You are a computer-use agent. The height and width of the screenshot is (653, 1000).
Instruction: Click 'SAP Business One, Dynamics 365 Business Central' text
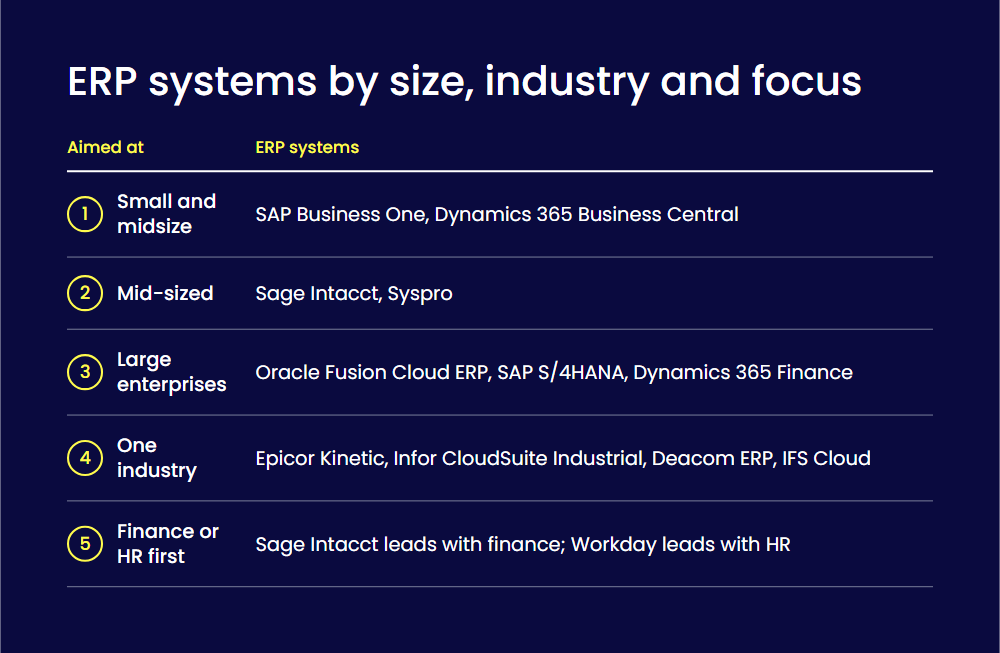tap(497, 215)
